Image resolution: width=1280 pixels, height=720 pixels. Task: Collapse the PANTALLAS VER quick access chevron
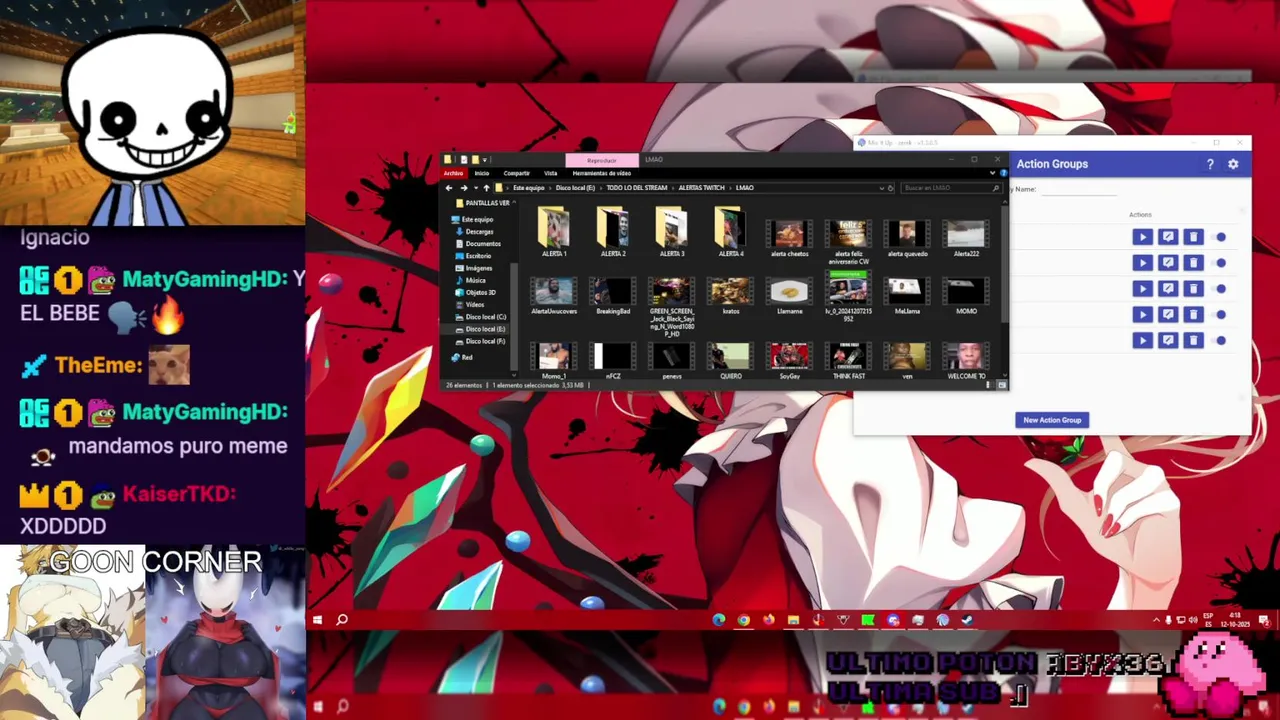513,203
